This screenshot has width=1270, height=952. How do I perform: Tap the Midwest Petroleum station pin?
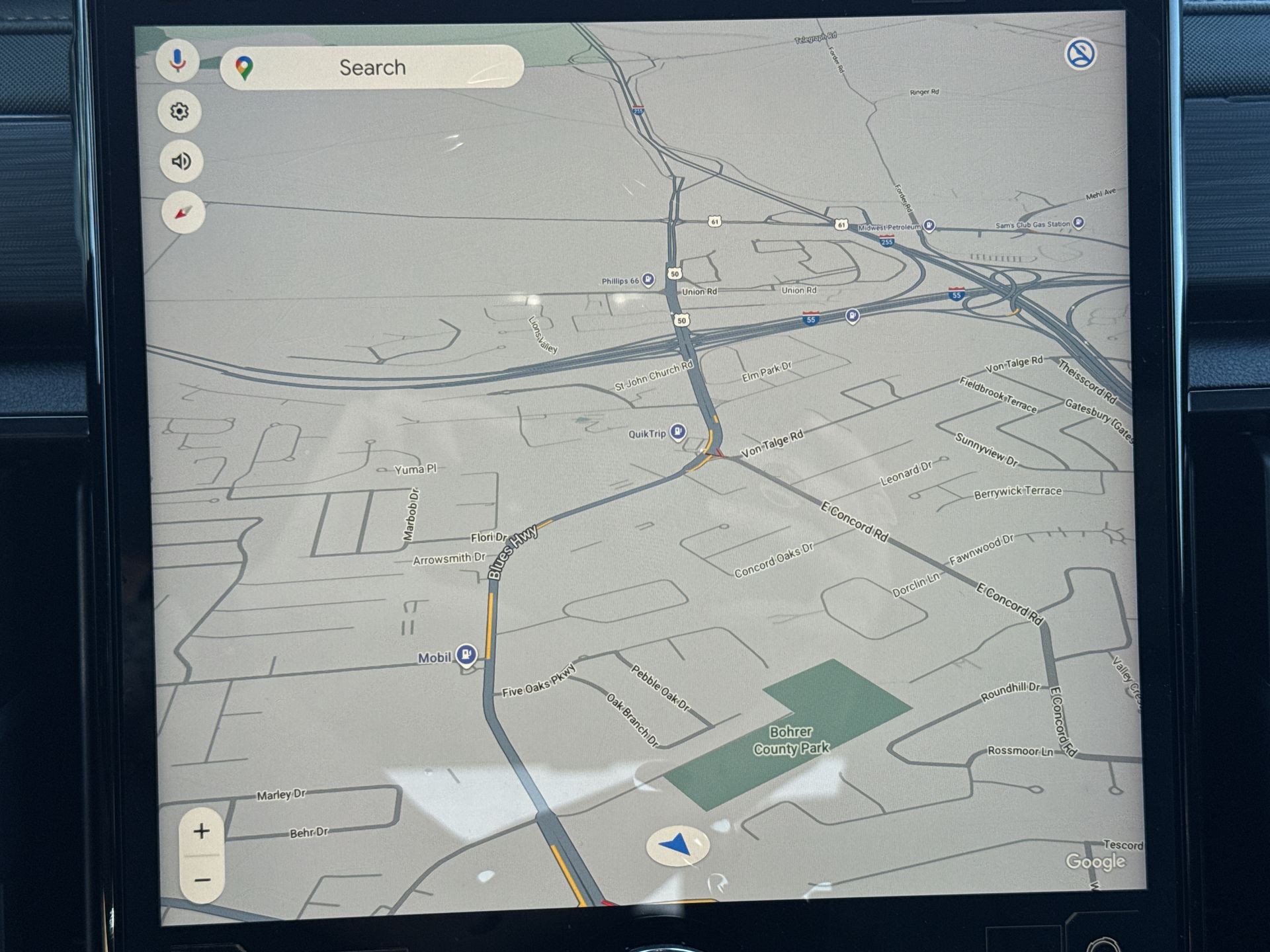(929, 226)
